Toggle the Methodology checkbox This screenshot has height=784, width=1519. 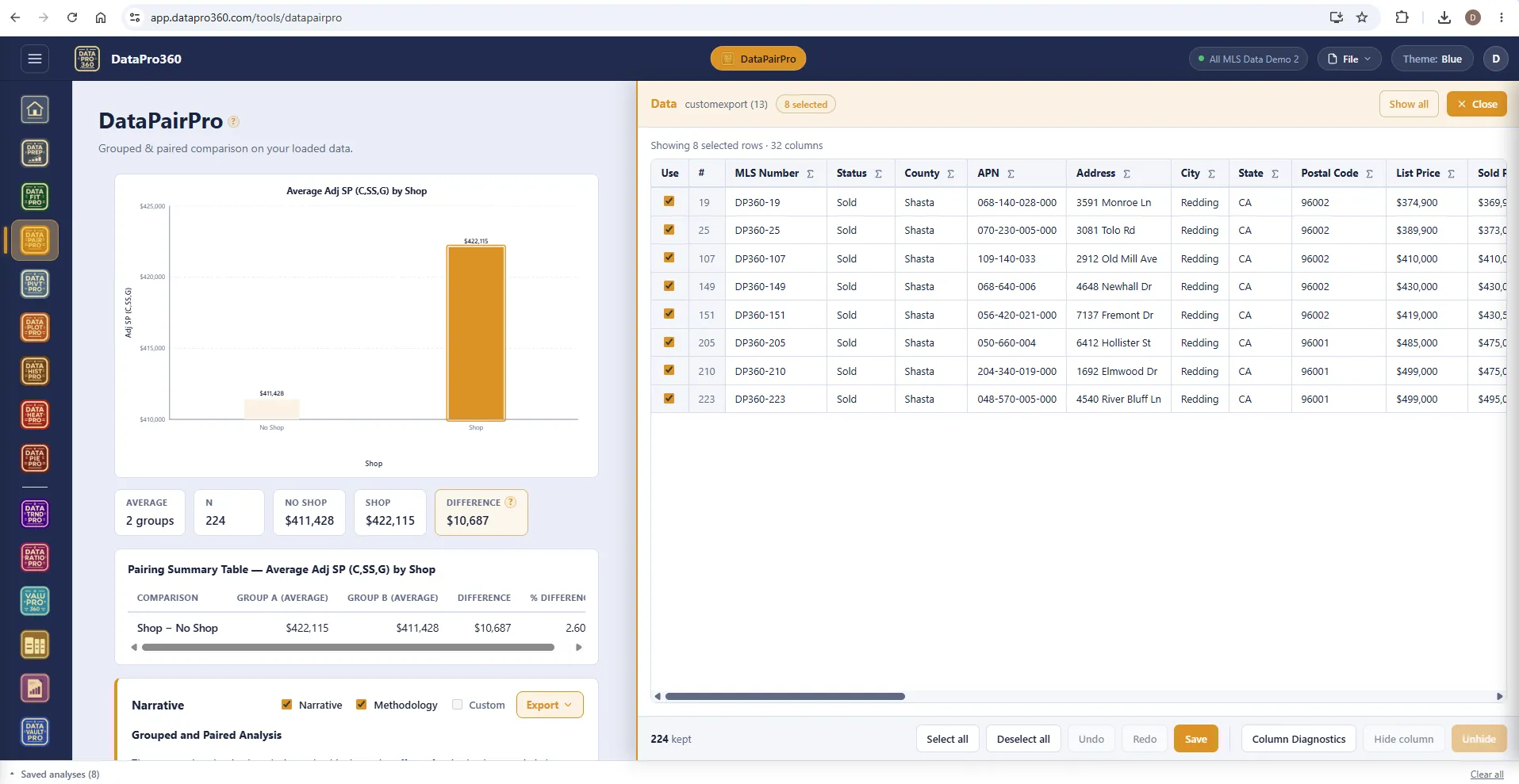click(x=361, y=705)
